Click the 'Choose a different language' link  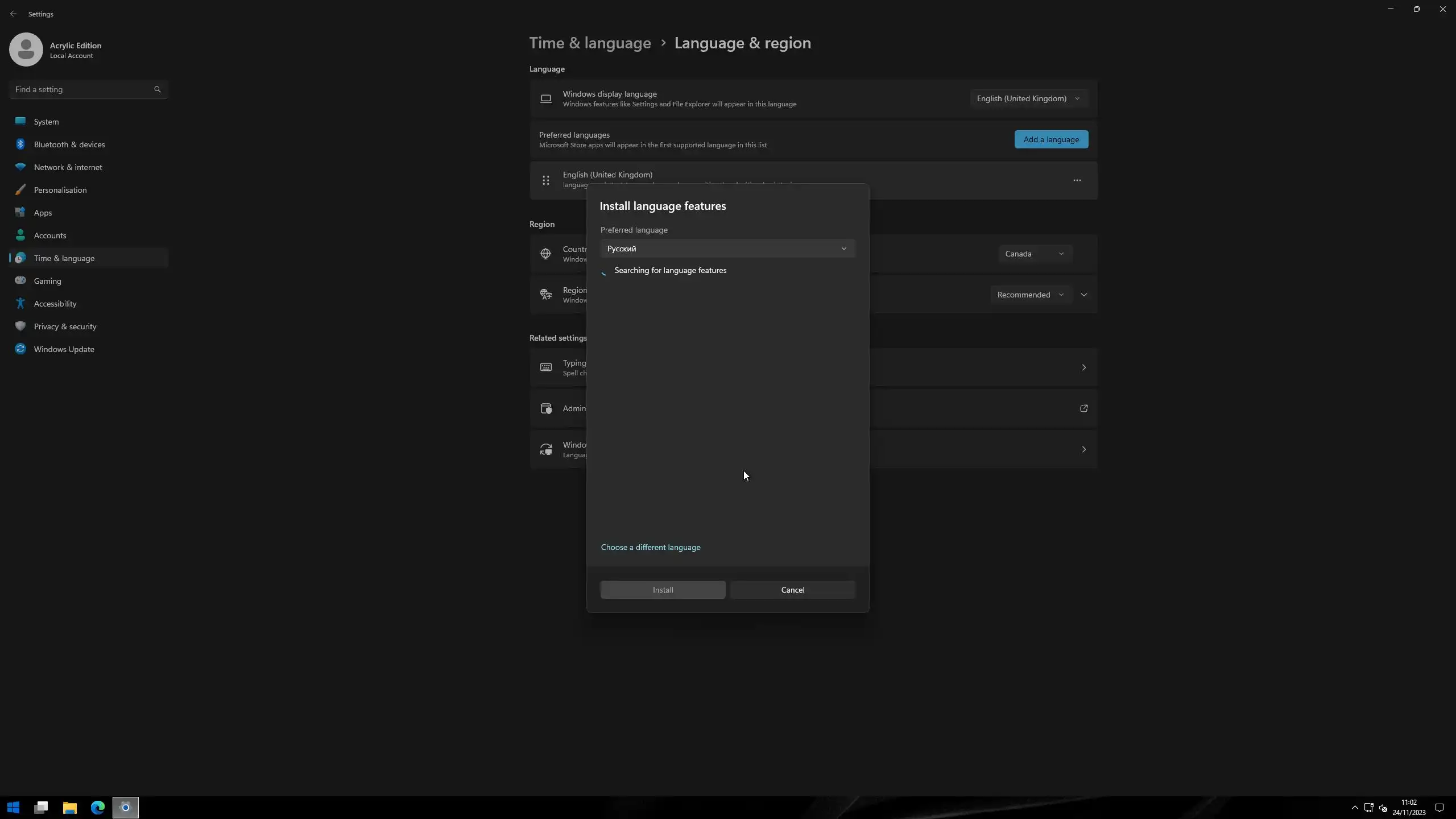[x=650, y=547]
